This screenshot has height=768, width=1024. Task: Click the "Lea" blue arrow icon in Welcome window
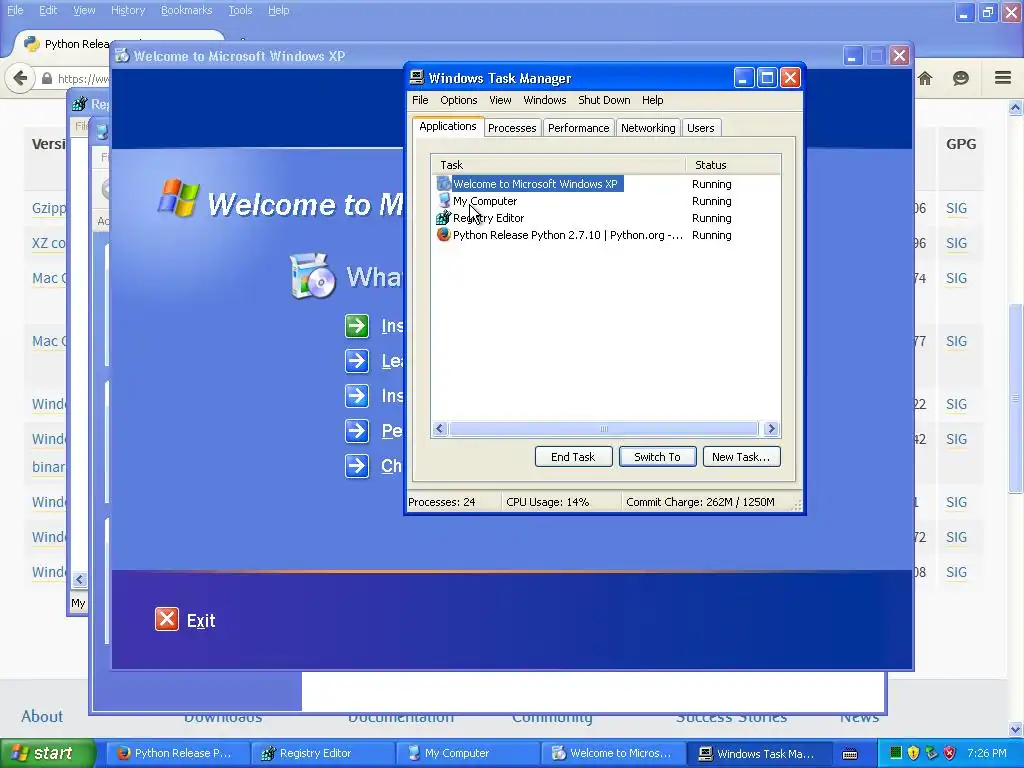click(357, 360)
